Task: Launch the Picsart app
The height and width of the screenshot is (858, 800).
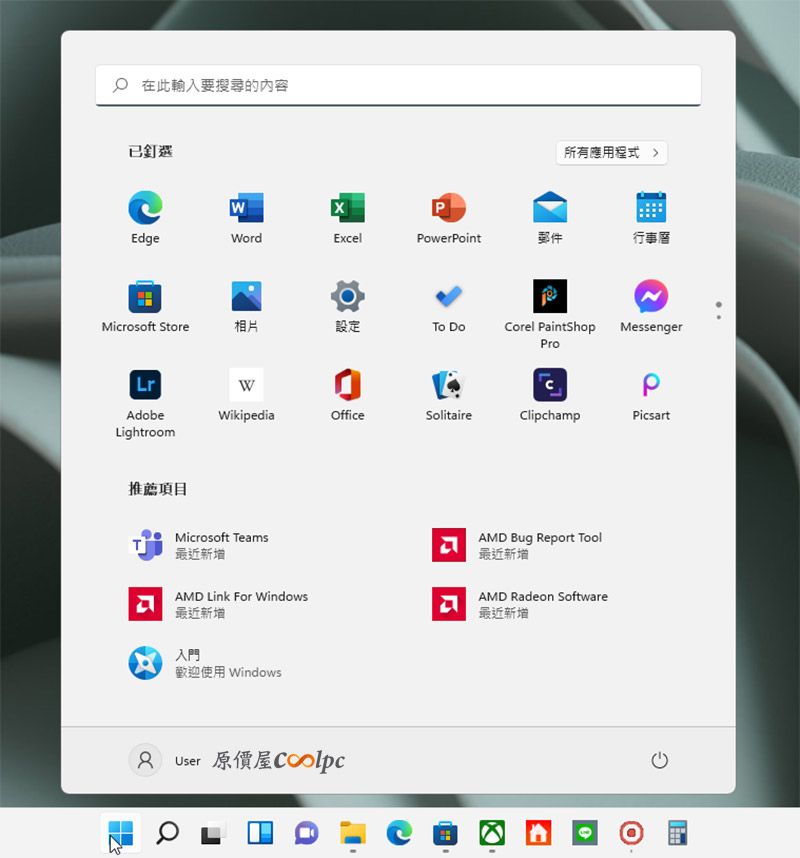Action: [x=651, y=394]
